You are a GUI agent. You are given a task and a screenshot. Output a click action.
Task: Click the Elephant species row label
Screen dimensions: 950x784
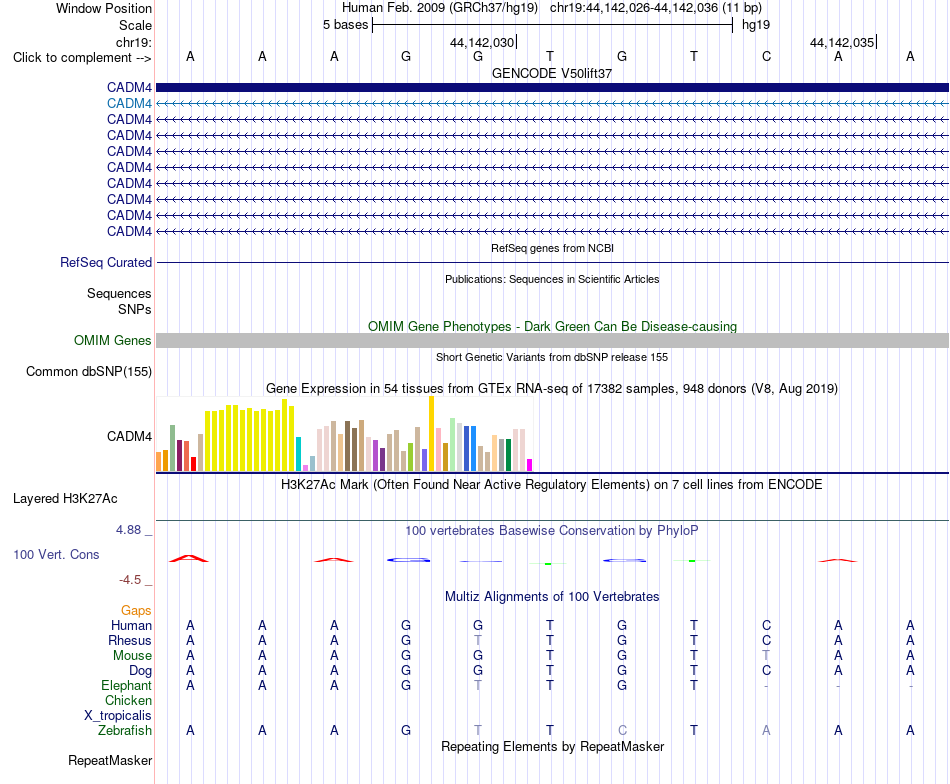coord(126,685)
